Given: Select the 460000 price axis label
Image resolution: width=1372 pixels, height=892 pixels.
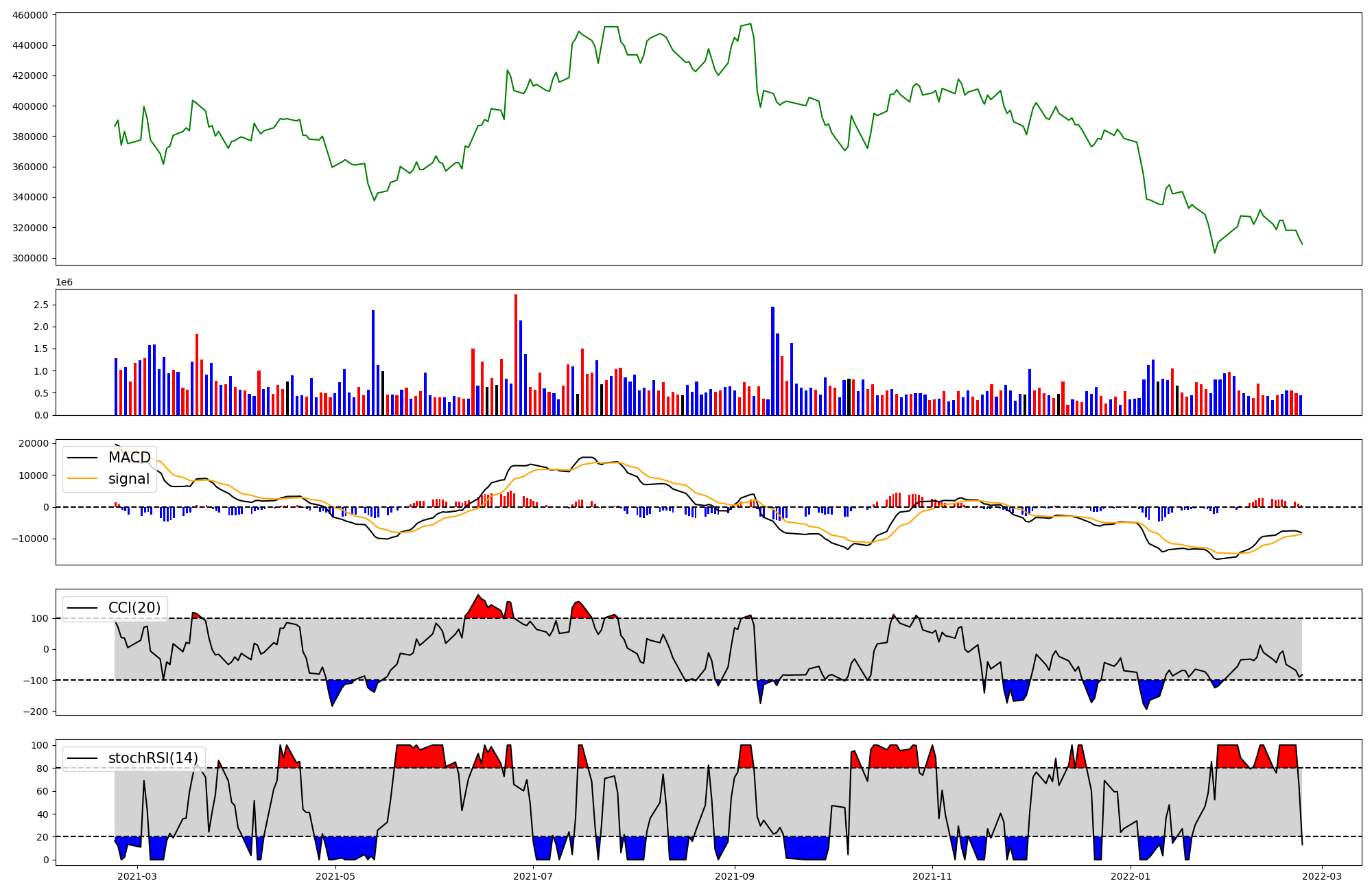Looking at the screenshot, I should click(30, 15).
